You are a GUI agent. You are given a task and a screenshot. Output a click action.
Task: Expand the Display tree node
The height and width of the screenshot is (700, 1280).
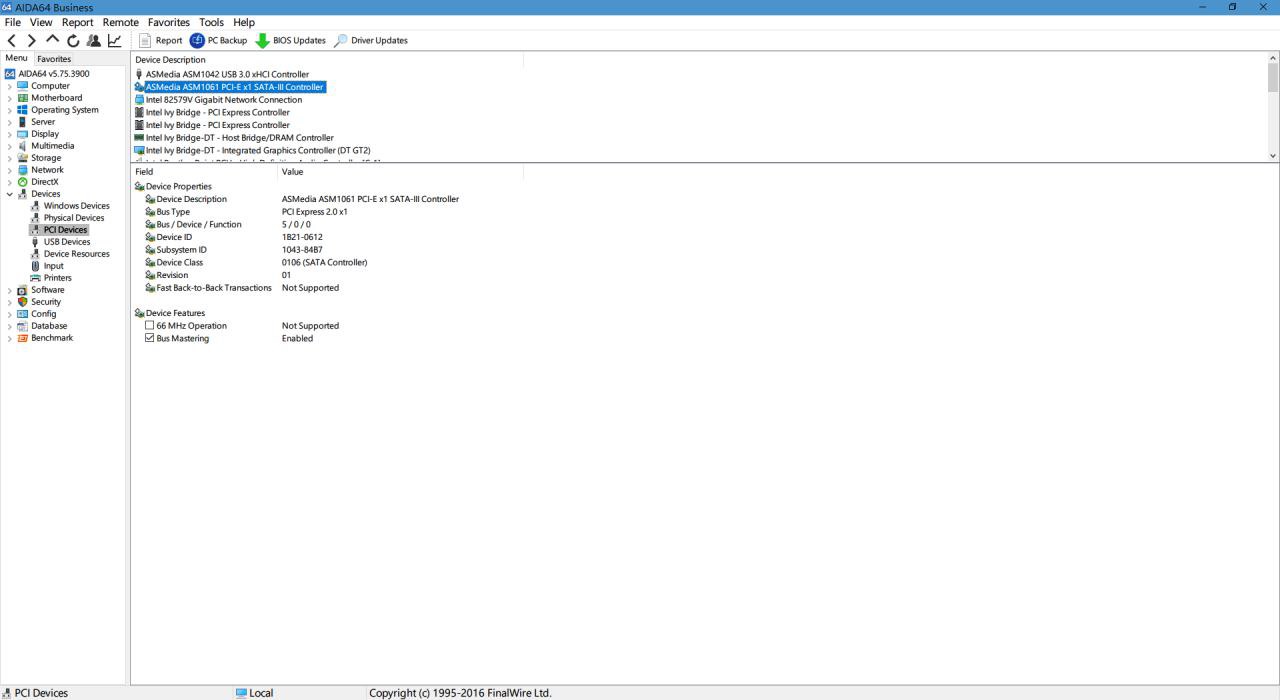(x=10, y=134)
